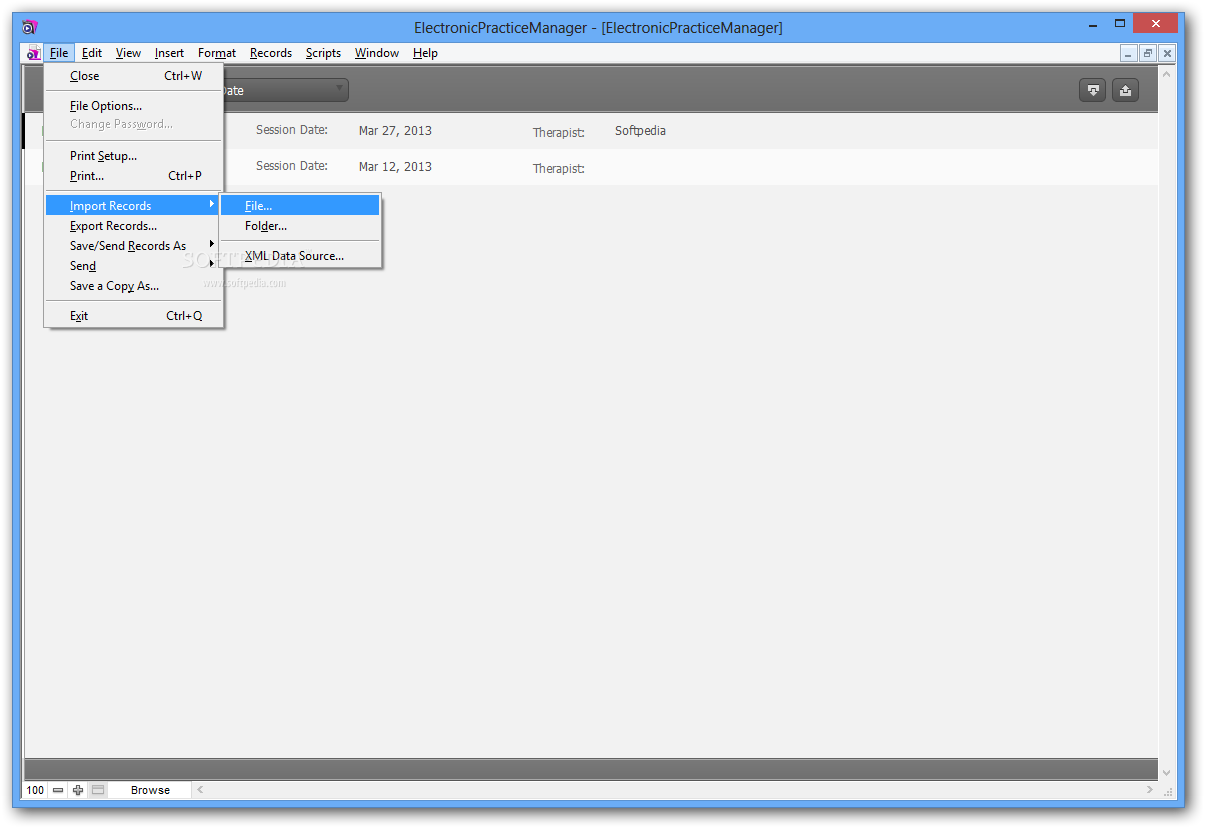Open the View menu

pos(128,53)
